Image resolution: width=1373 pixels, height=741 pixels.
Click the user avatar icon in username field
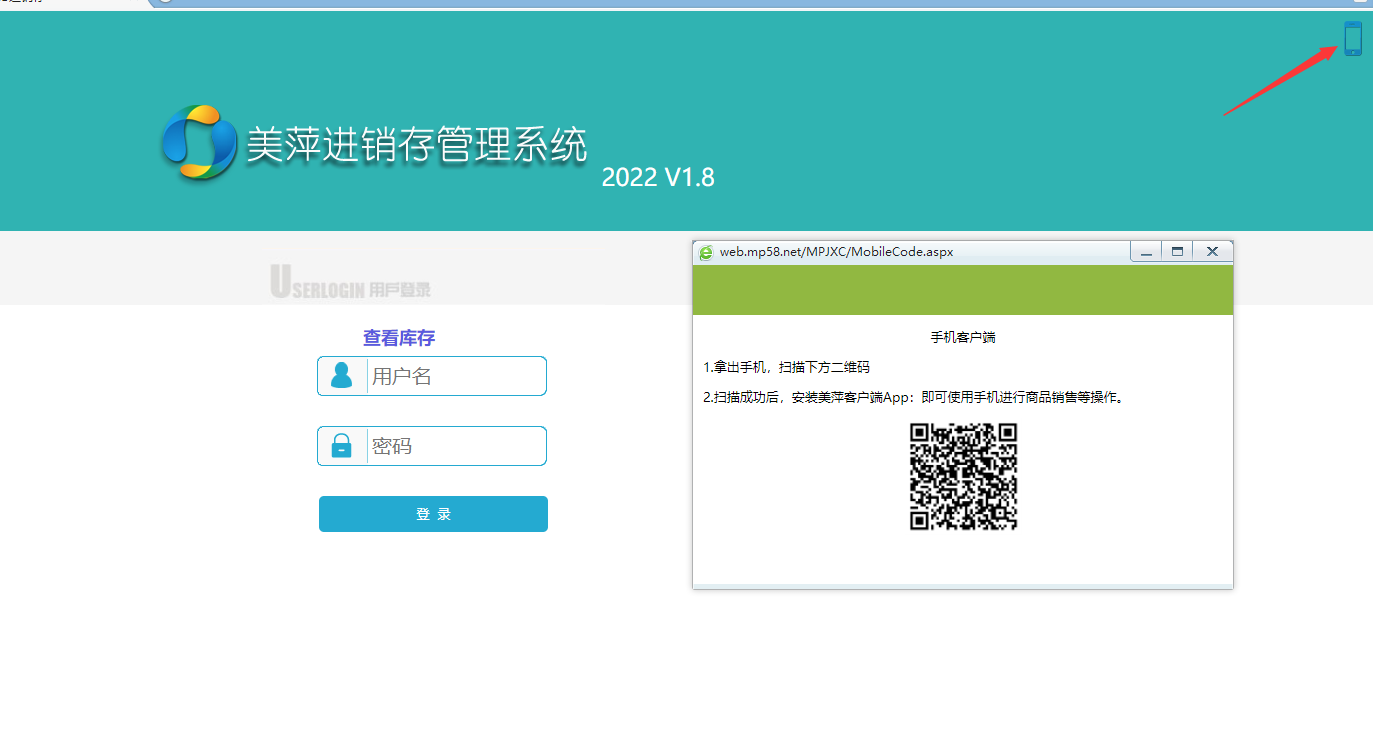(342, 376)
